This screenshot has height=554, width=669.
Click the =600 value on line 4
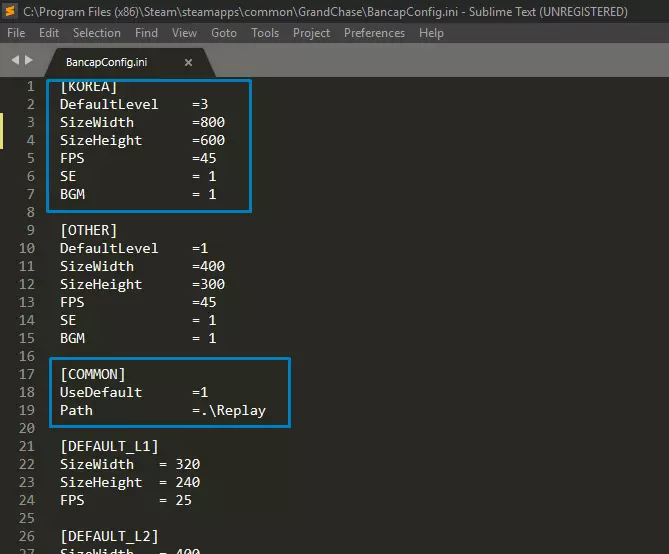point(208,140)
